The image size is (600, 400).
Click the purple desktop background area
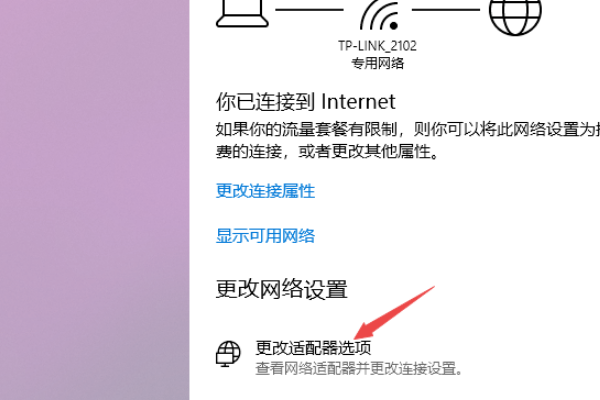95,200
